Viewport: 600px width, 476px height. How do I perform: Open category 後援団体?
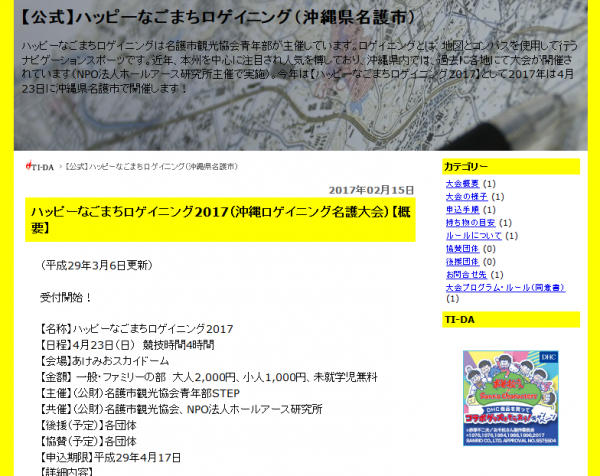tap(462, 262)
